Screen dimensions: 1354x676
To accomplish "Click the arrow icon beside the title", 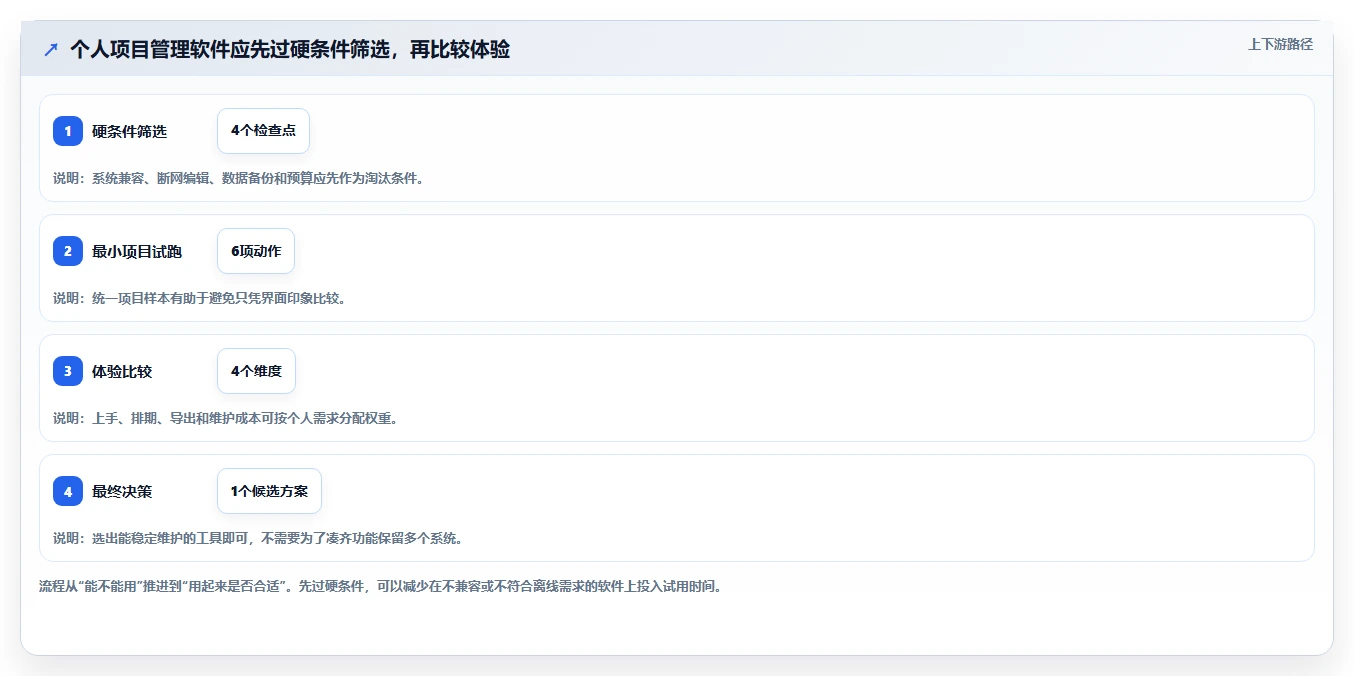I will [51, 49].
